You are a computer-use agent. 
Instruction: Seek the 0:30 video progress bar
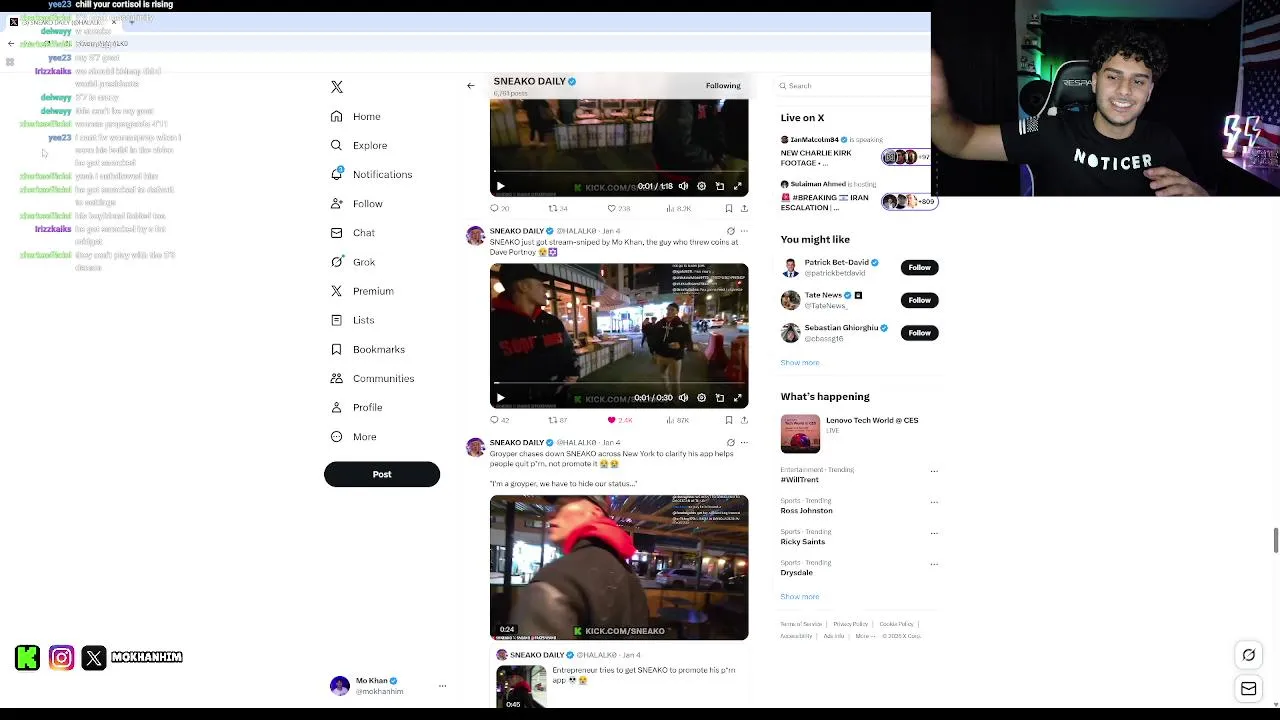(x=619, y=384)
